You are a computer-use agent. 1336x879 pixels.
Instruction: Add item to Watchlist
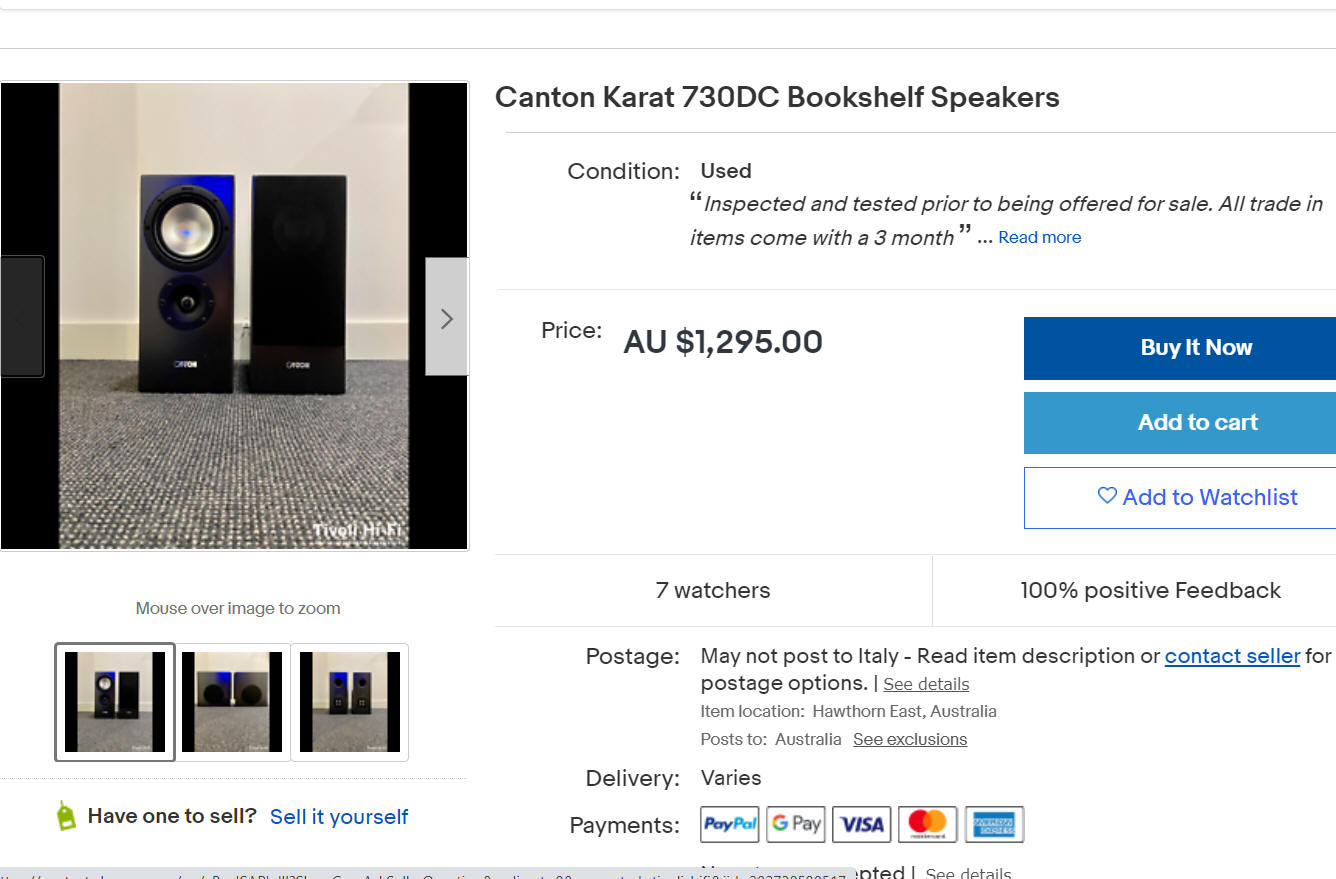[1179, 497]
